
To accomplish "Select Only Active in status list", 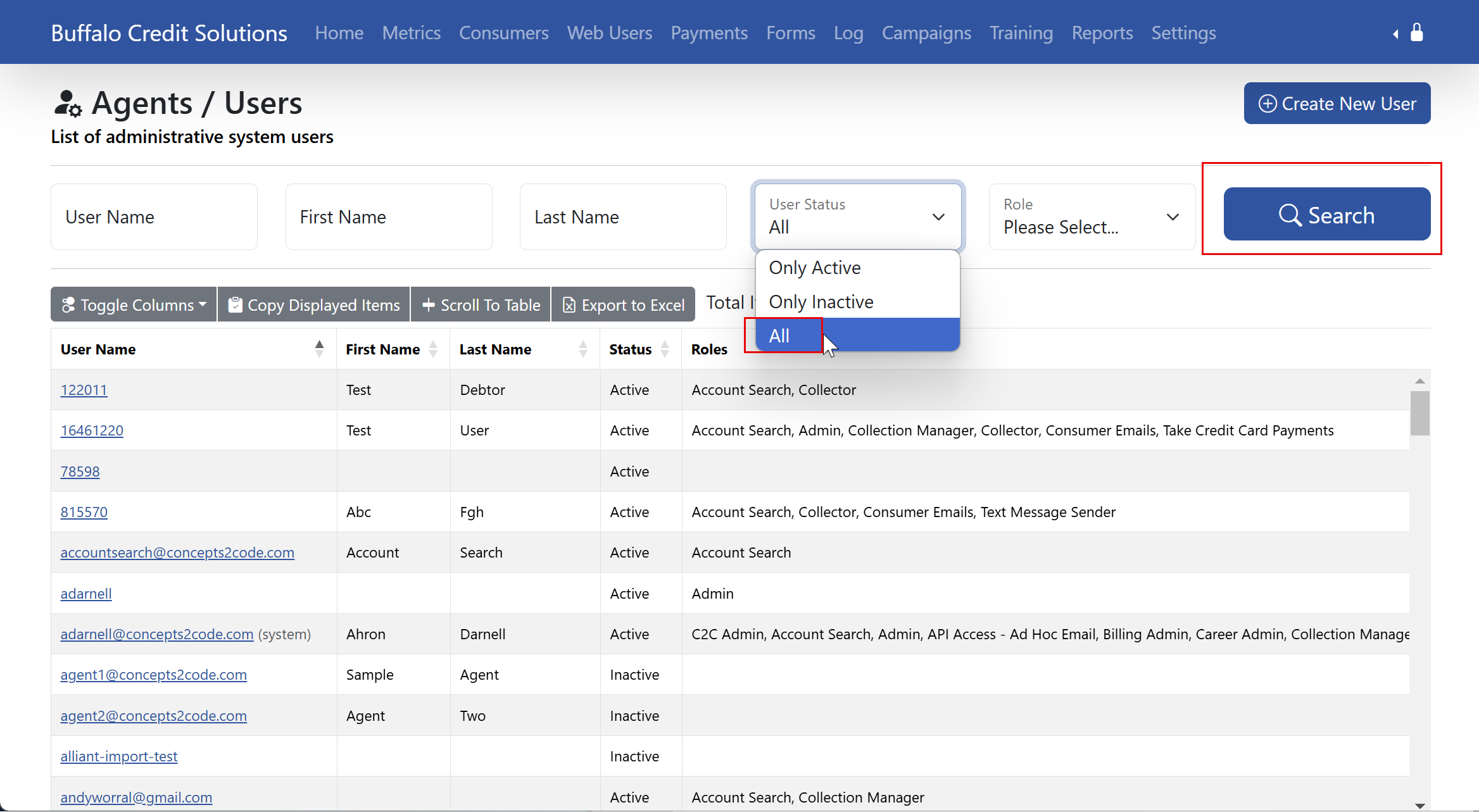I will [x=814, y=268].
